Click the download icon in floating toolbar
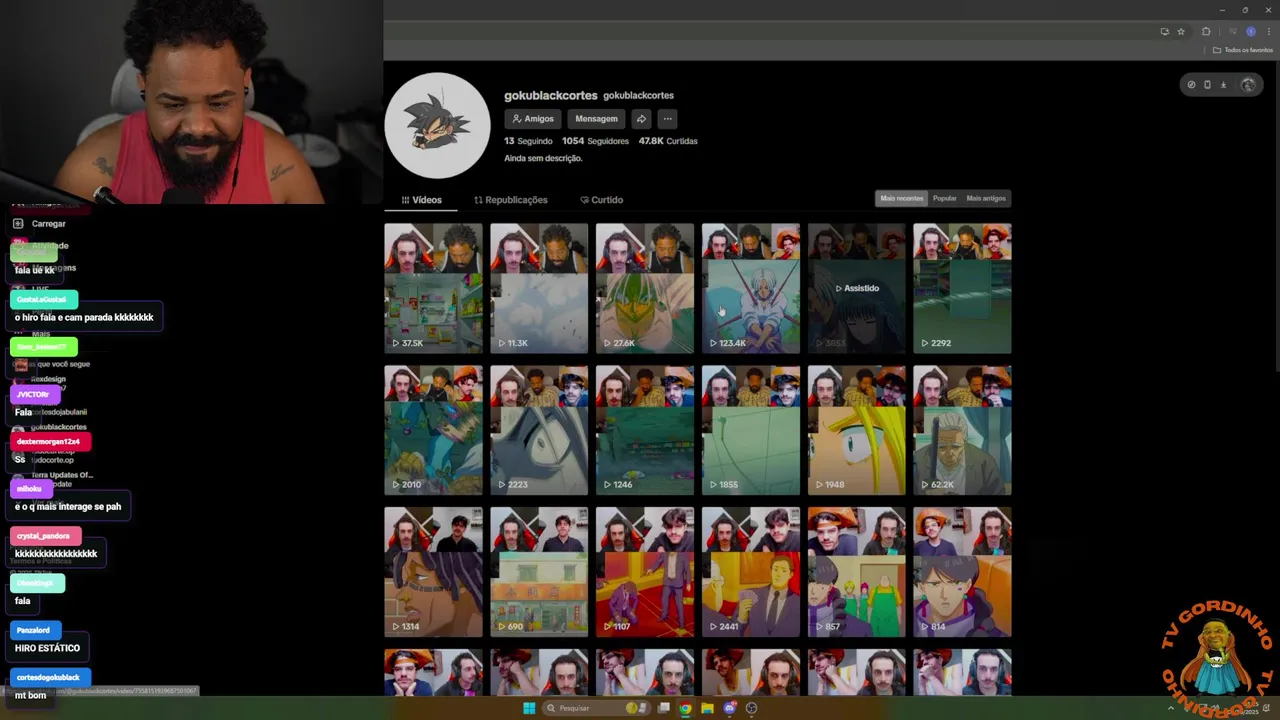 1223,85
